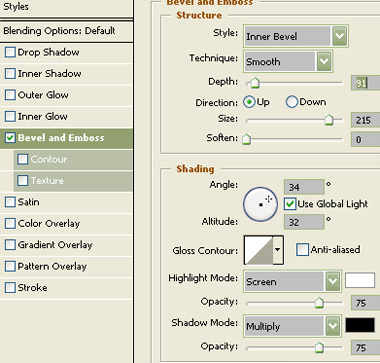Uncheck Use Global Light
The width and height of the screenshot is (380, 363).
click(x=290, y=204)
